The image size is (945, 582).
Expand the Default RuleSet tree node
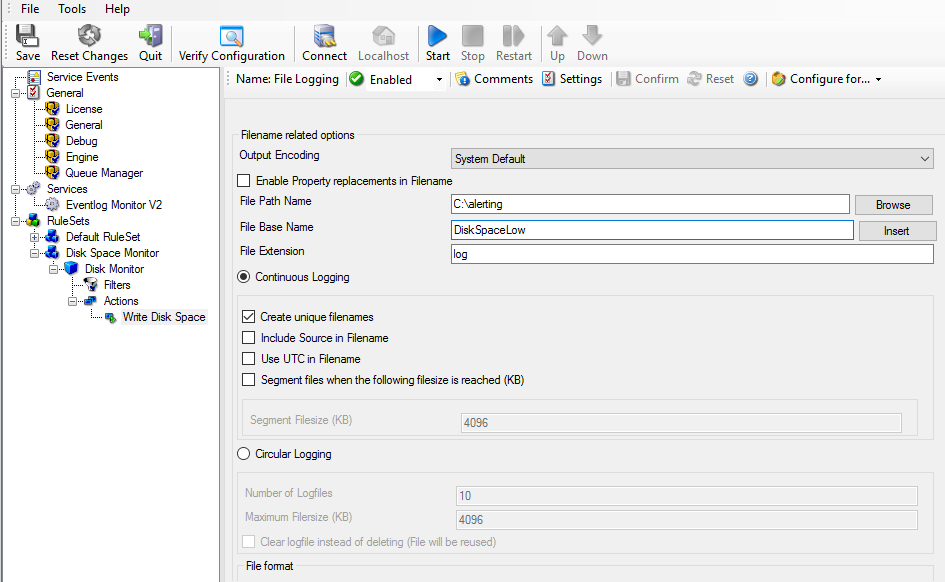36,237
